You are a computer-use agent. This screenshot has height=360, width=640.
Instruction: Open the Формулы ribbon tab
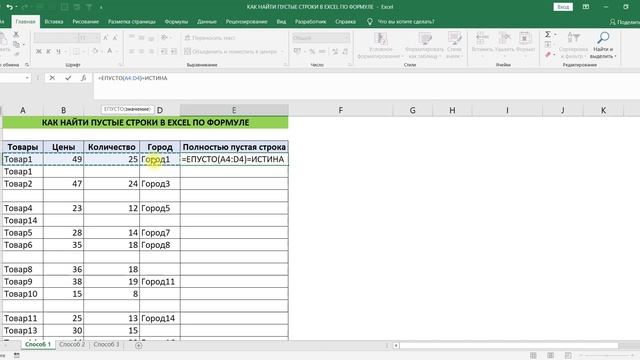pyautogui.click(x=176, y=22)
